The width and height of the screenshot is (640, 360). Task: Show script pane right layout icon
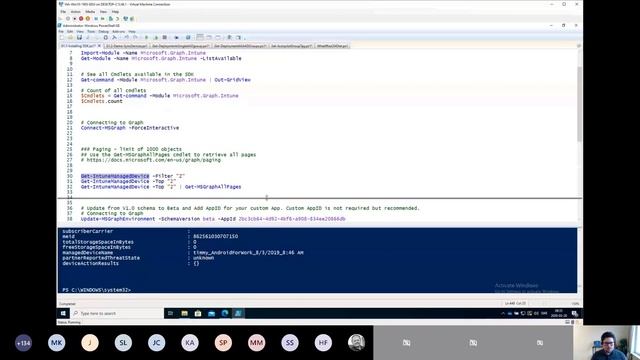point(209,38)
